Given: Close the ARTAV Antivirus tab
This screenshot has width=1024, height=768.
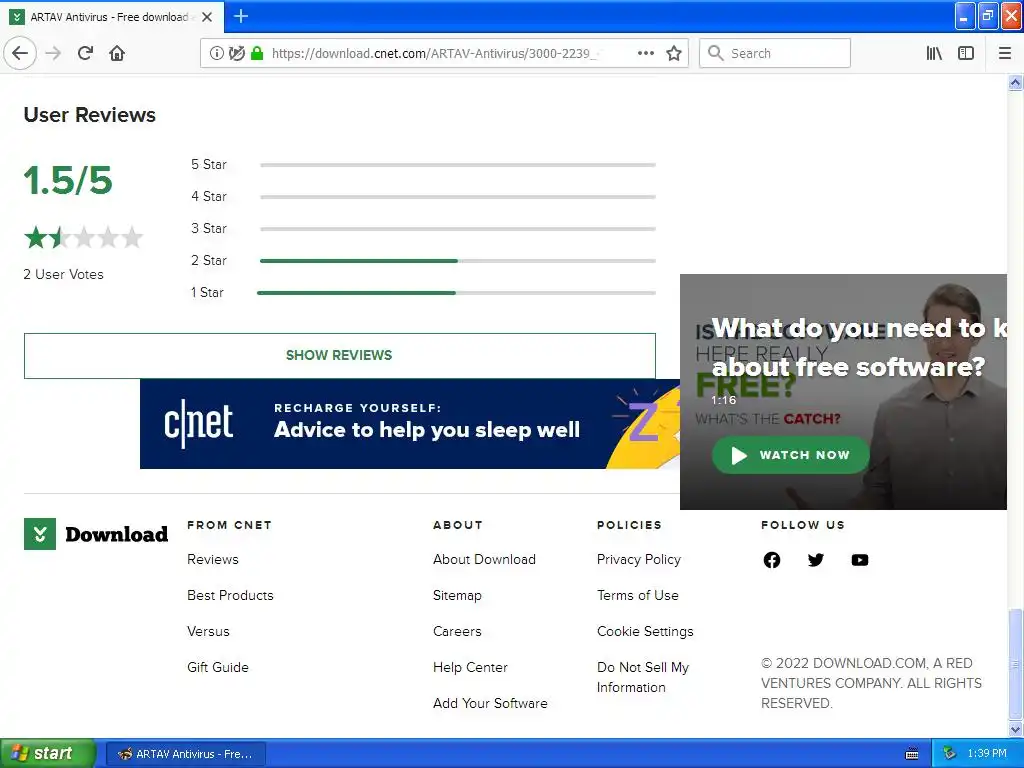Looking at the screenshot, I should tap(207, 17).
